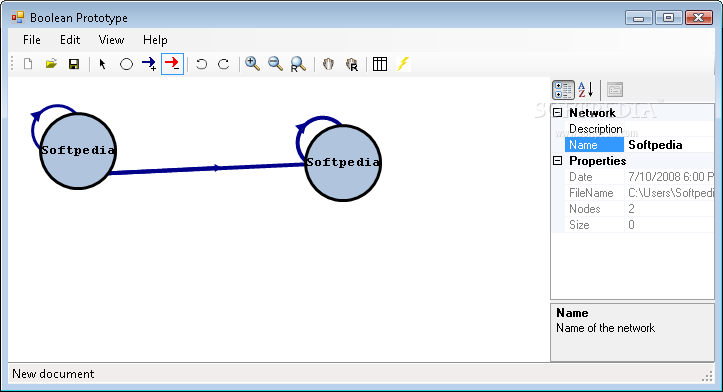
Task: Select the Date property row
Action: point(639,177)
